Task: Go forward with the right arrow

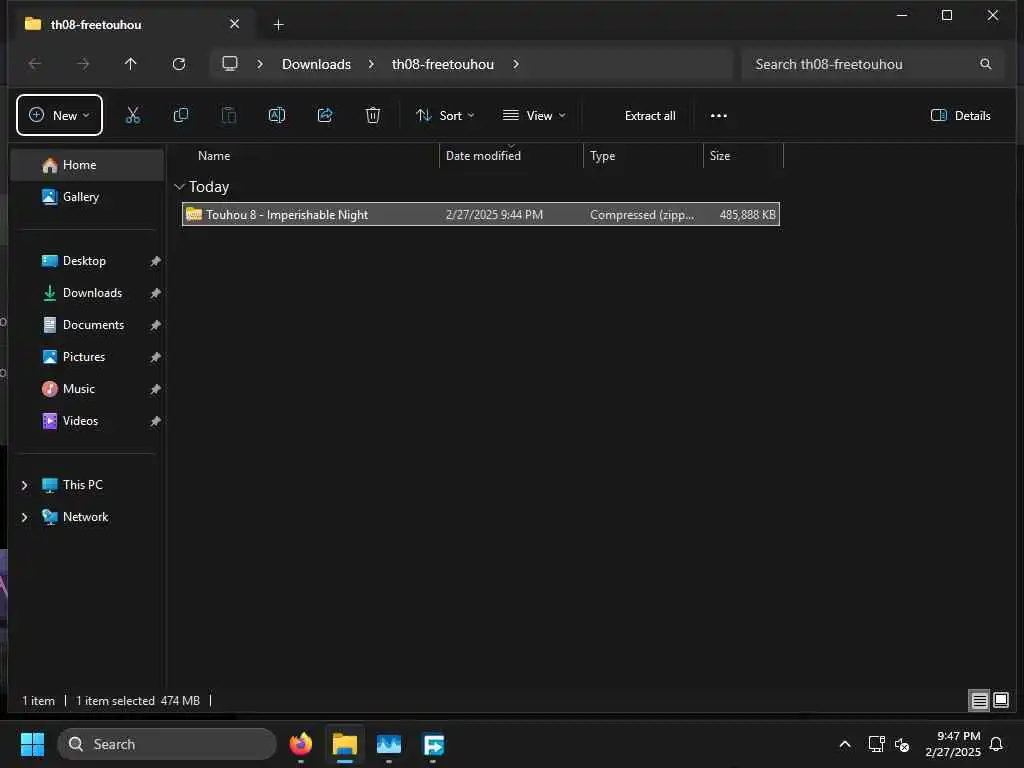Action: pyautogui.click(x=83, y=64)
